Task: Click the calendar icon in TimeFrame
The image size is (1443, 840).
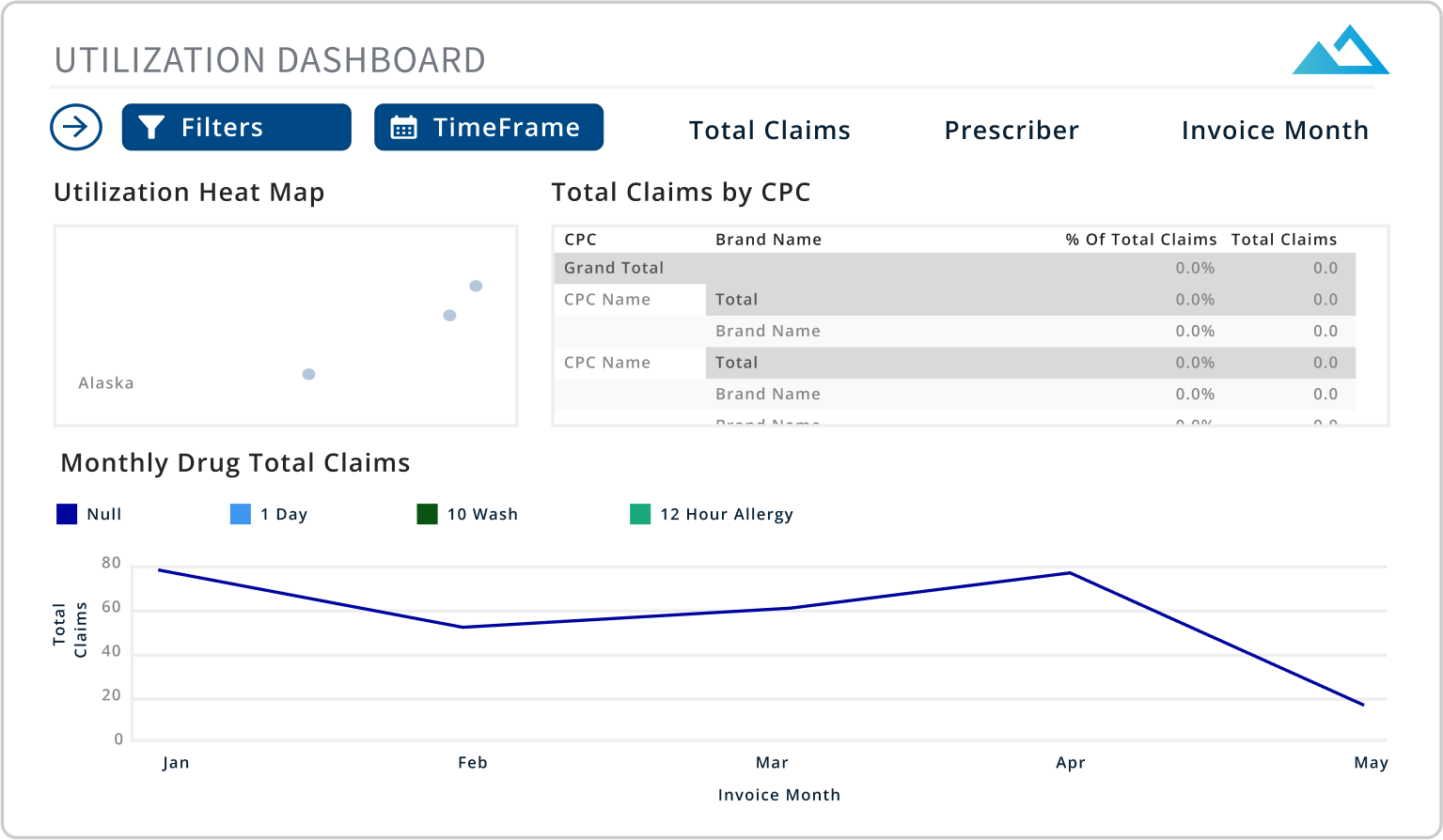Action: 403,128
